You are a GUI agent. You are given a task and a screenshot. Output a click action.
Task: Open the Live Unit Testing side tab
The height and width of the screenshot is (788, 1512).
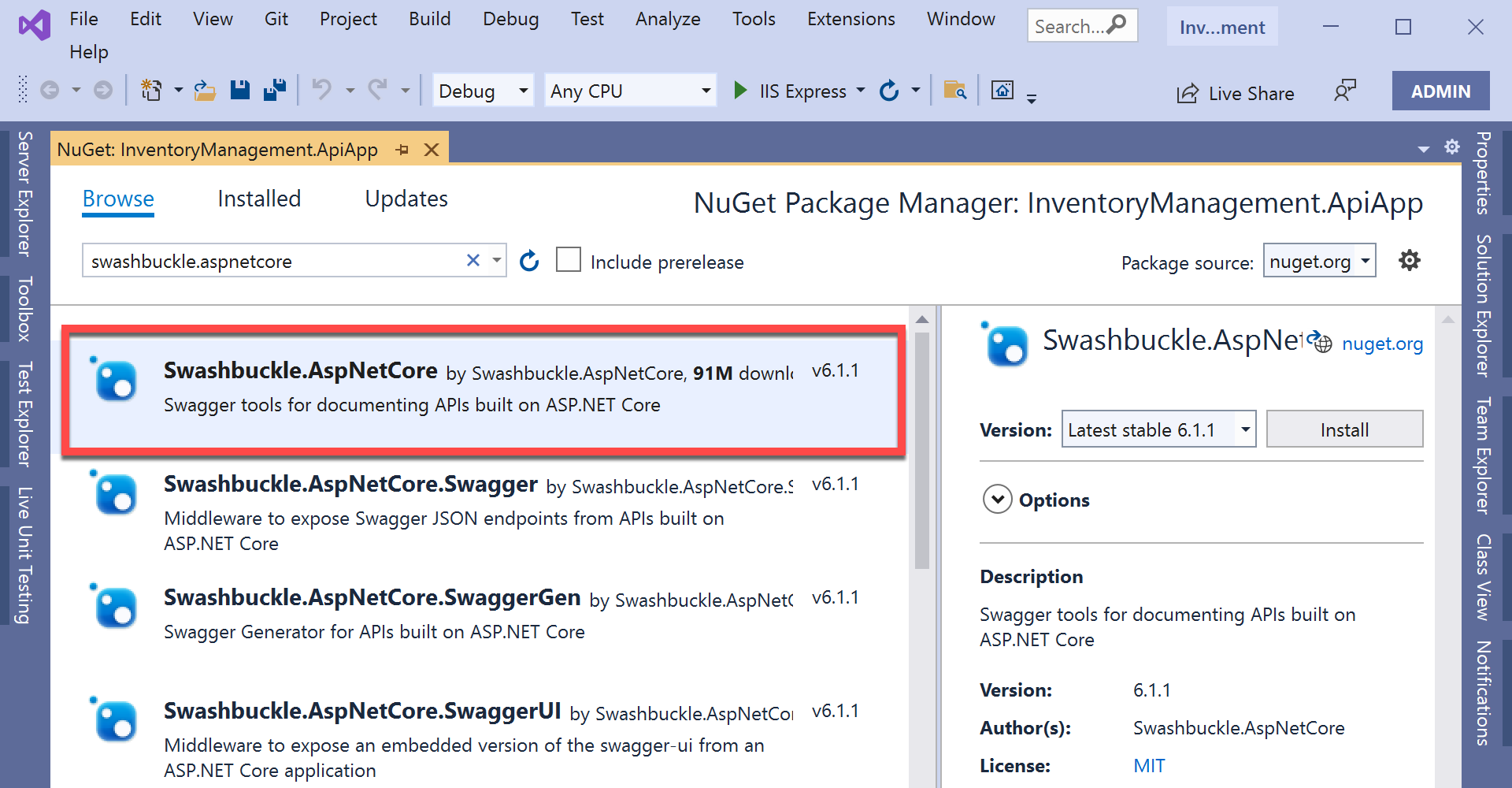(x=25, y=555)
